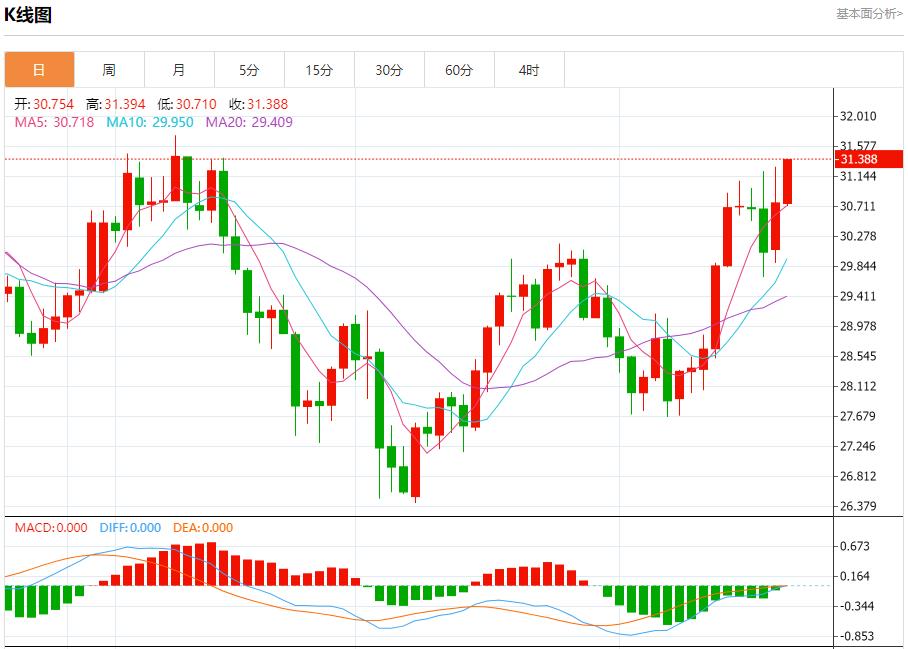908x649 pixels.
Task: Switch to the 周 weekly tab
Action: click(109, 70)
